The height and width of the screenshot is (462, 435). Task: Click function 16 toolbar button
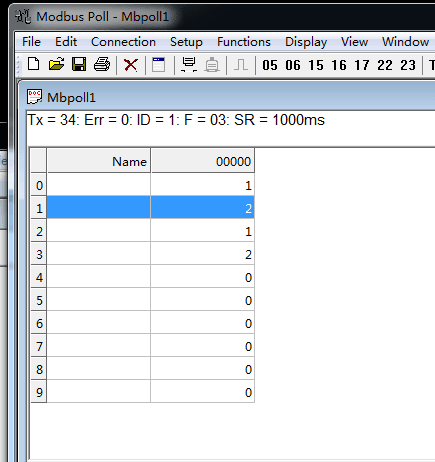click(x=339, y=65)
